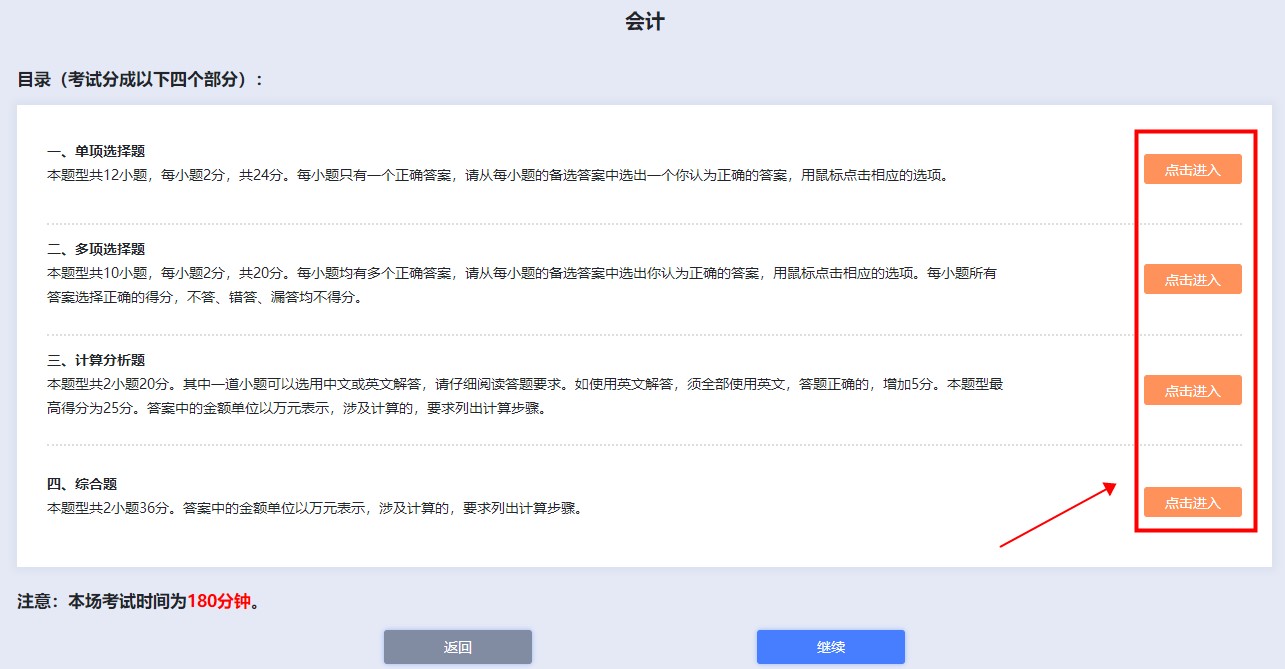Enter the 综合题 (comprehensive) section
The image size is (1285, 669).
tap(1191, 502)
